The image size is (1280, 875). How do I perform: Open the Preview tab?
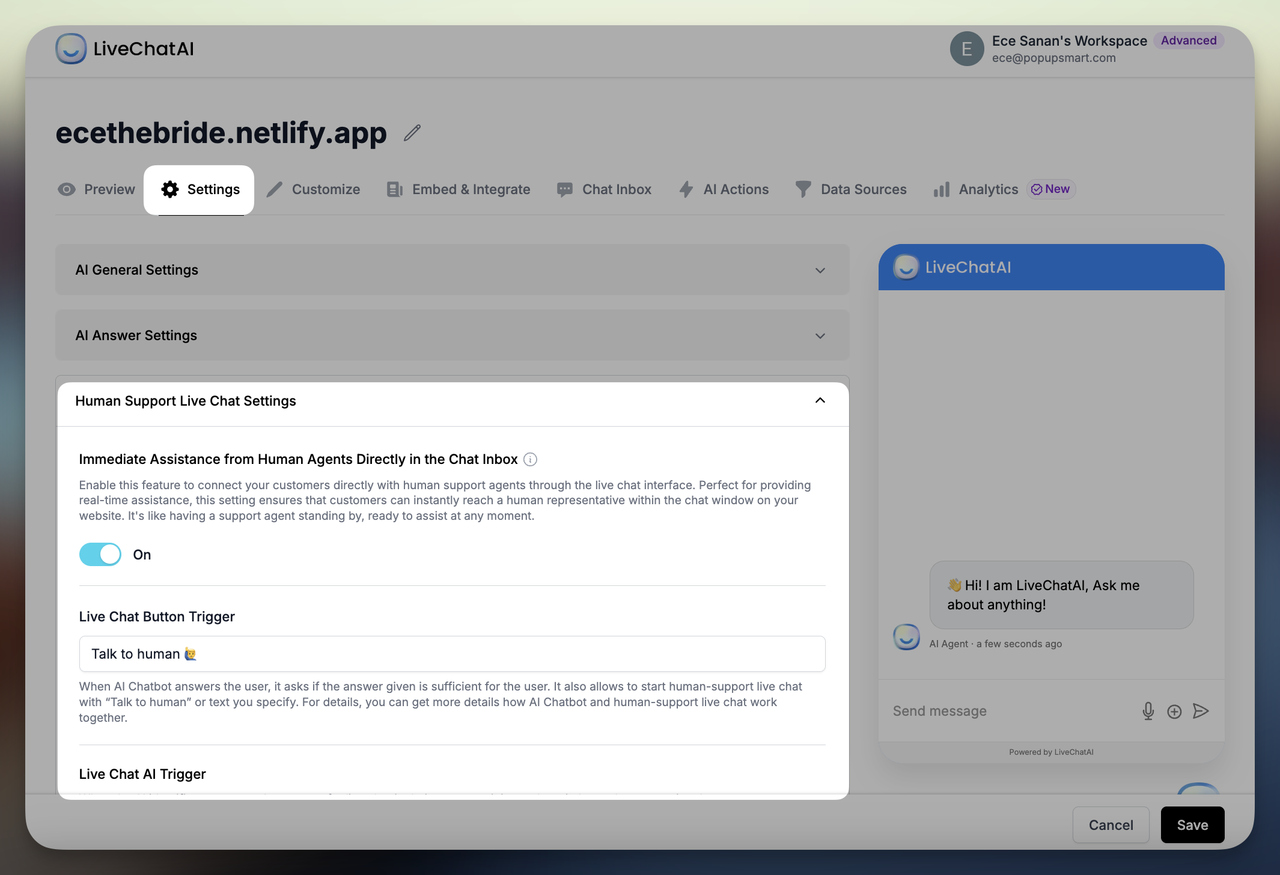click(x=96, y=189)
